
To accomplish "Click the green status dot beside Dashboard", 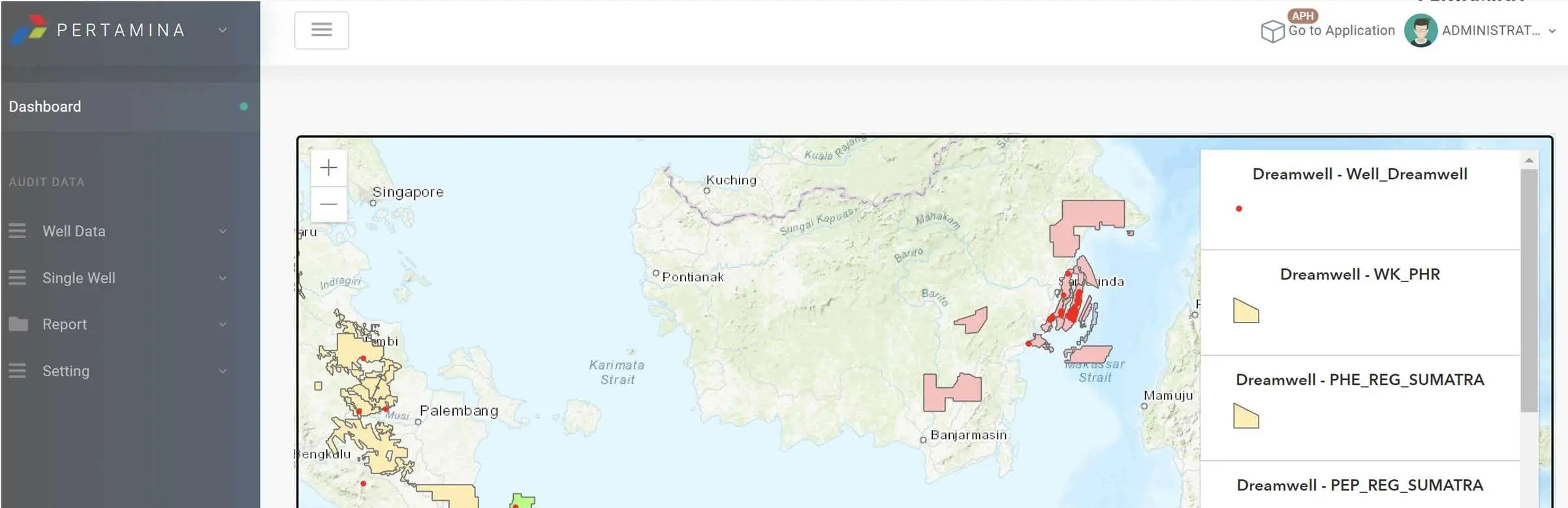I will tap(243, 106).
